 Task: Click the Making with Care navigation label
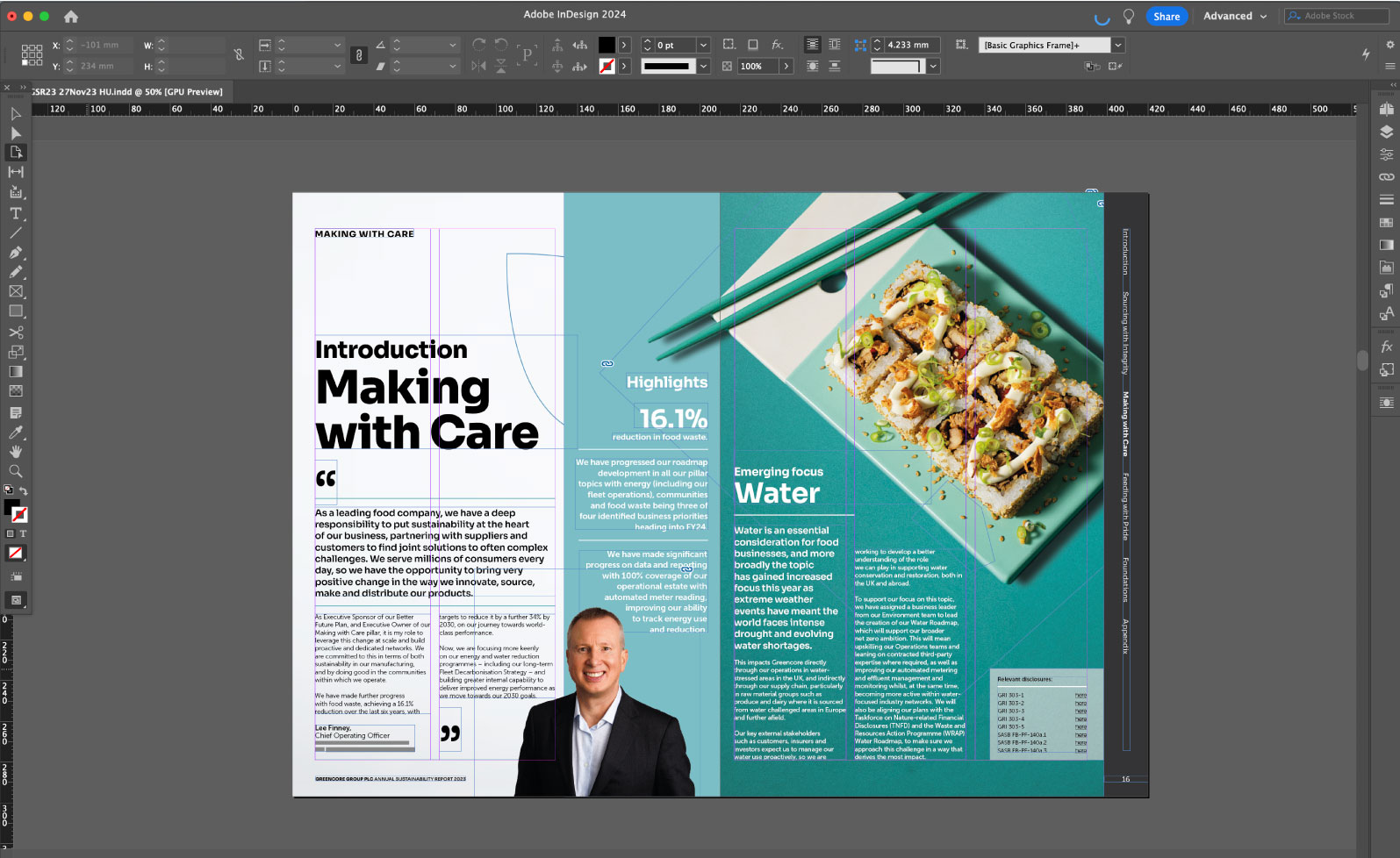tap(1125, 424)
